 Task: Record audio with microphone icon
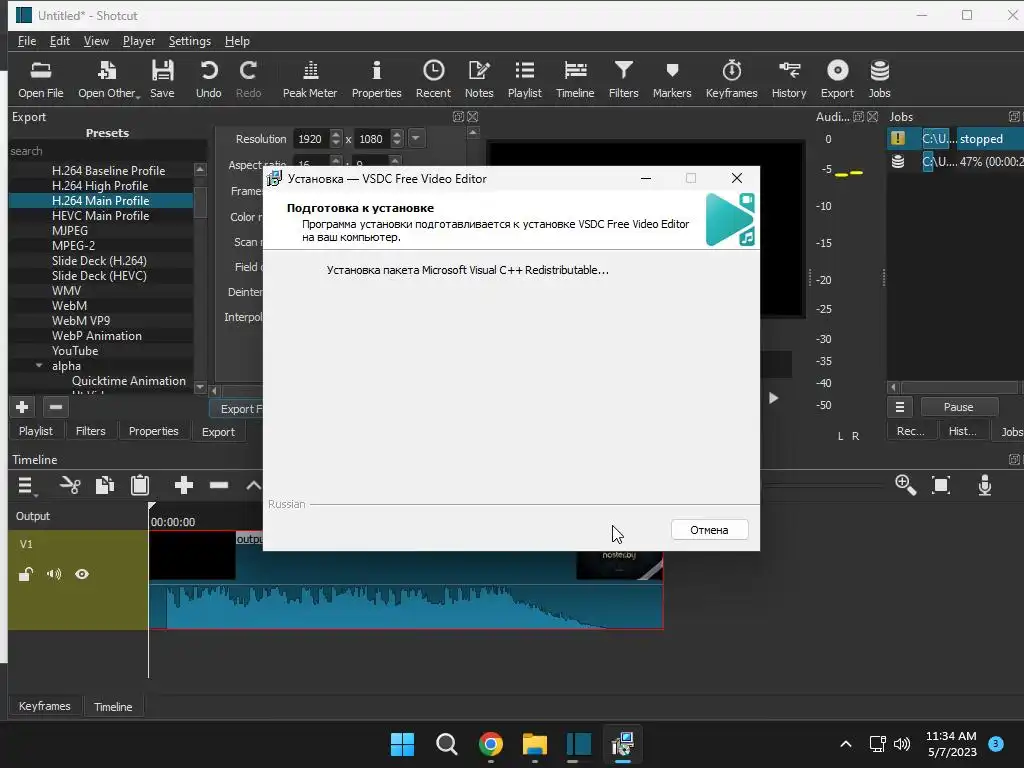point(985,485)
